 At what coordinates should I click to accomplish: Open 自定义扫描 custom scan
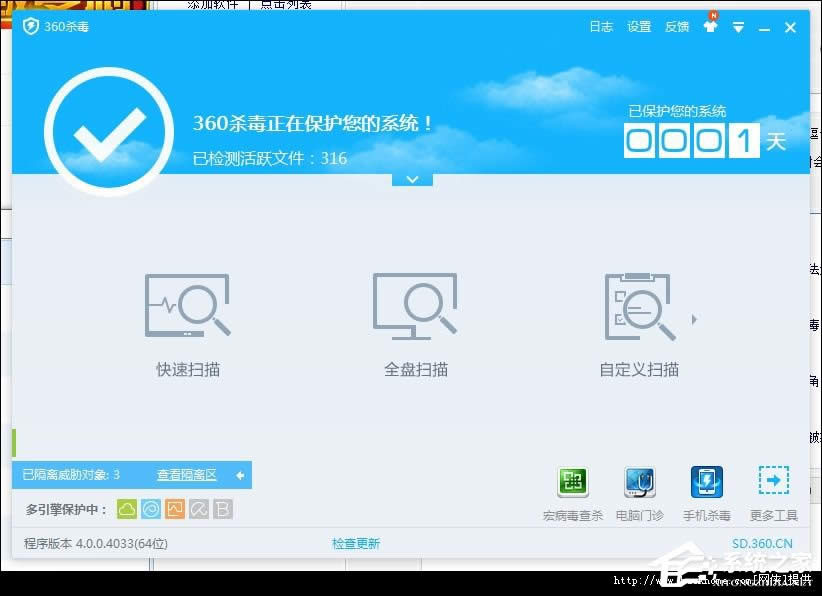coord(640,303)
